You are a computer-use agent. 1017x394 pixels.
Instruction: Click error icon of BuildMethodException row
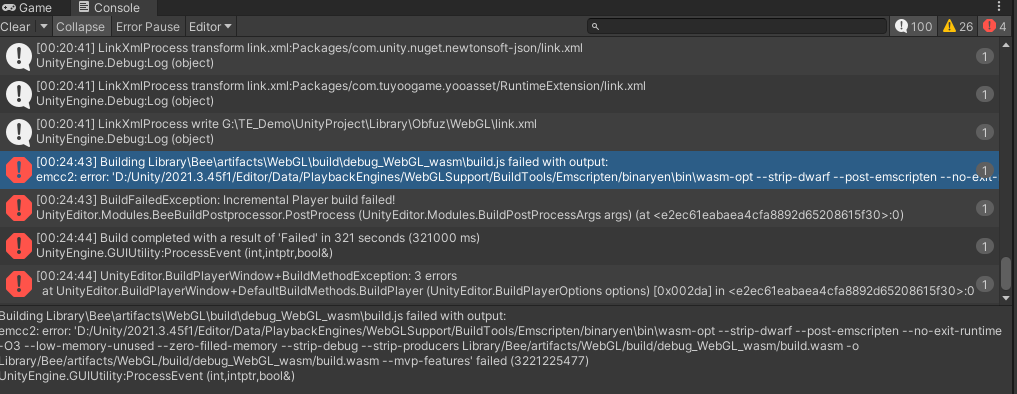[18, 283]
